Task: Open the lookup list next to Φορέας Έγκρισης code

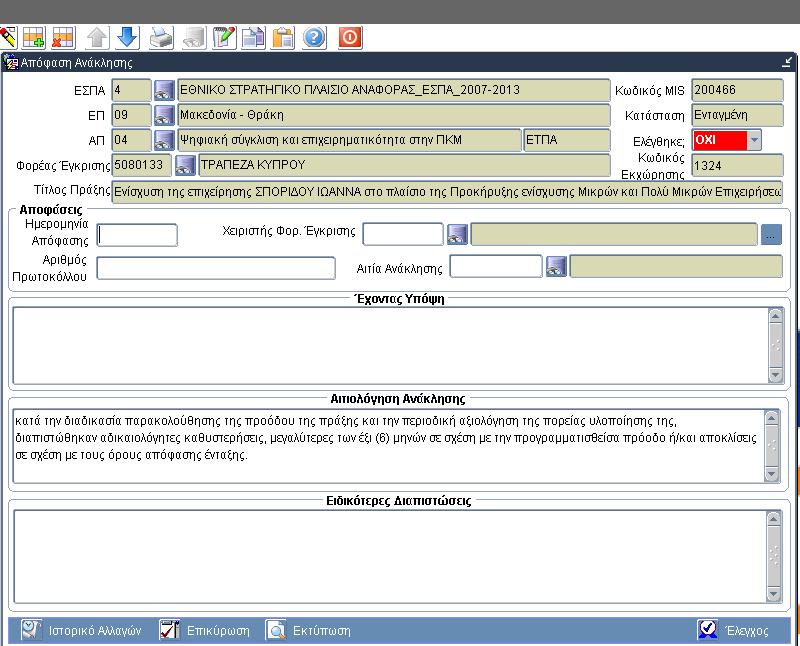Action: click(x=185, y=165)
